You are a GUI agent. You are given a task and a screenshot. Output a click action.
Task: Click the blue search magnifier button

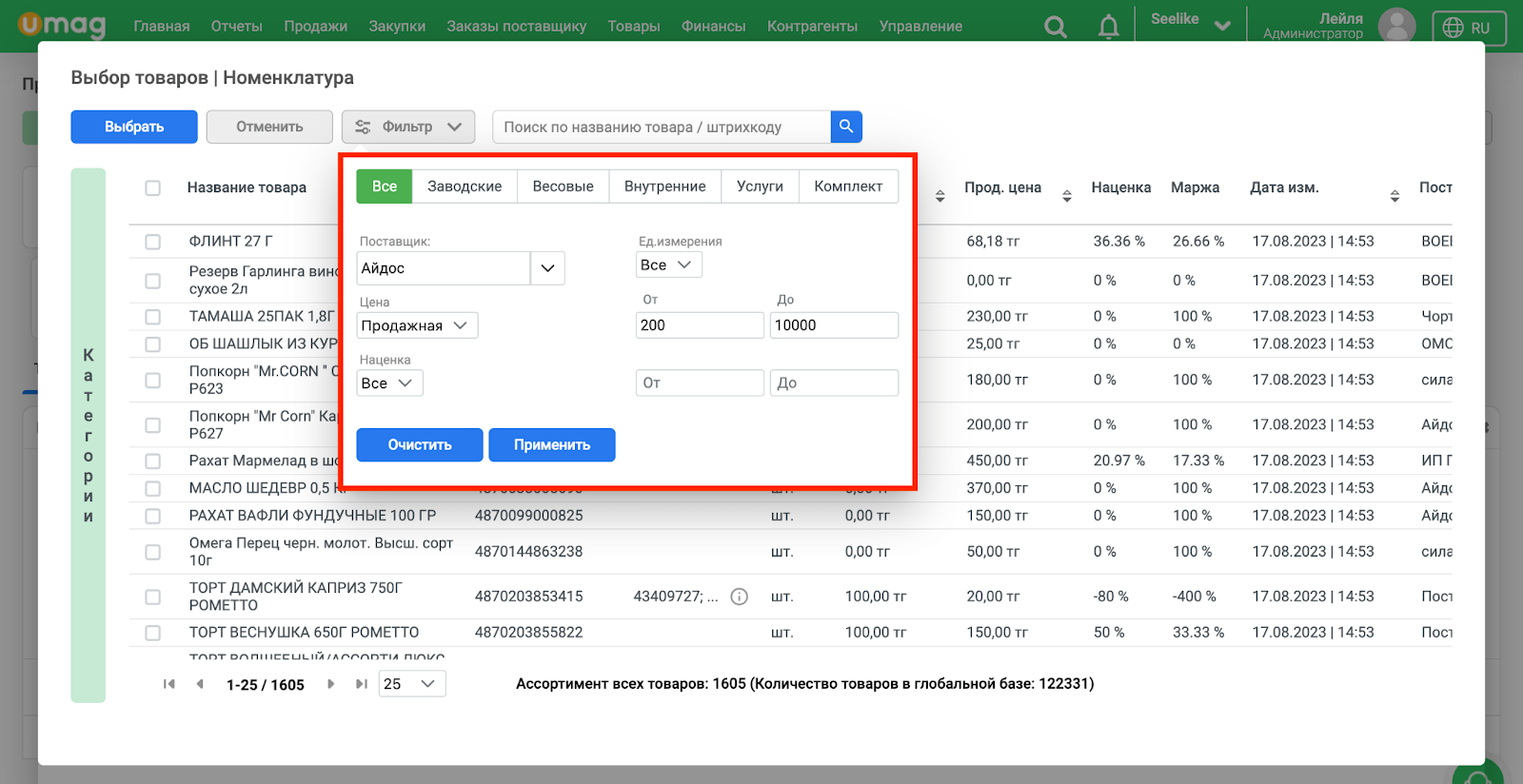pyautogui.click(x=846, y=127)
